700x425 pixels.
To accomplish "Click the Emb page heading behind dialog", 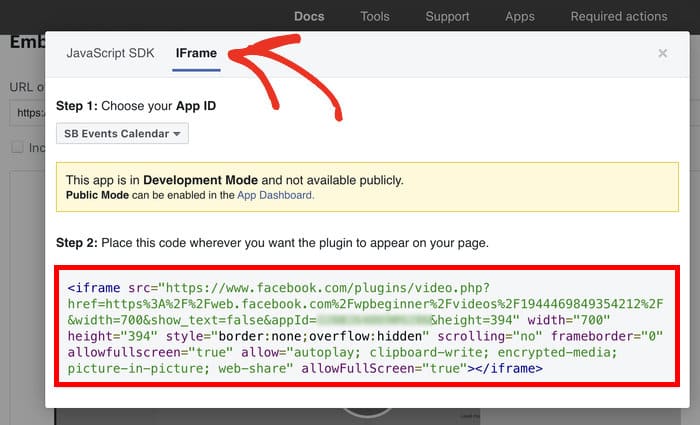I will click(x=24, y=42).
